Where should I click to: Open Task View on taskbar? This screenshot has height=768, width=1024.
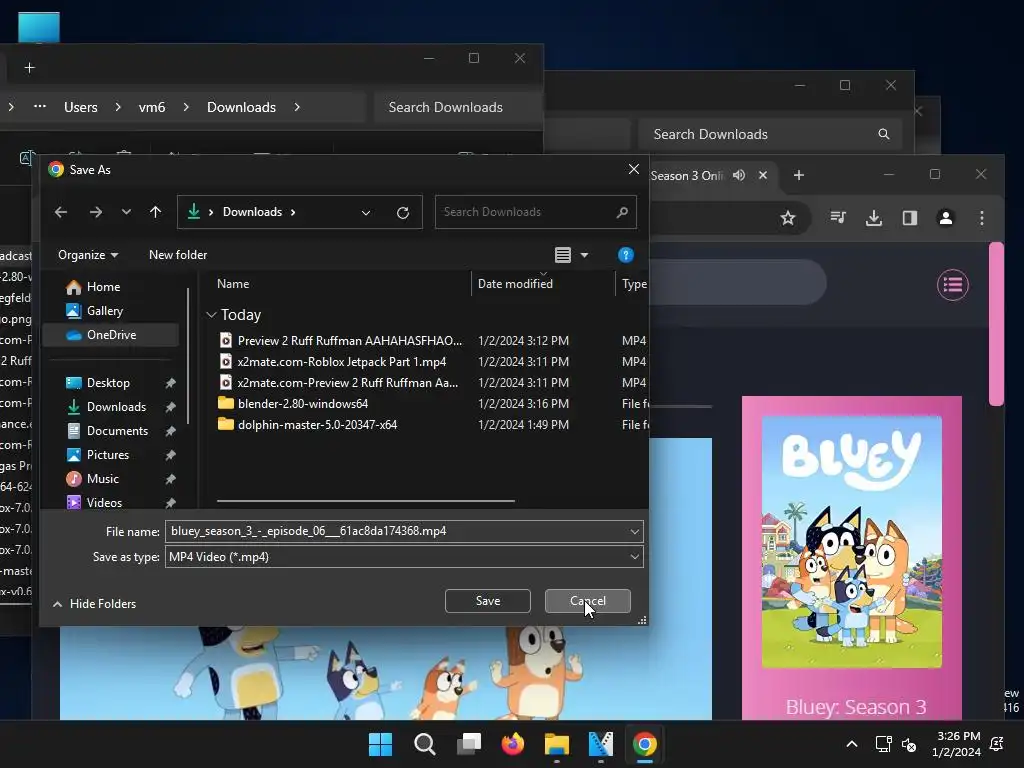click(469, 744)
